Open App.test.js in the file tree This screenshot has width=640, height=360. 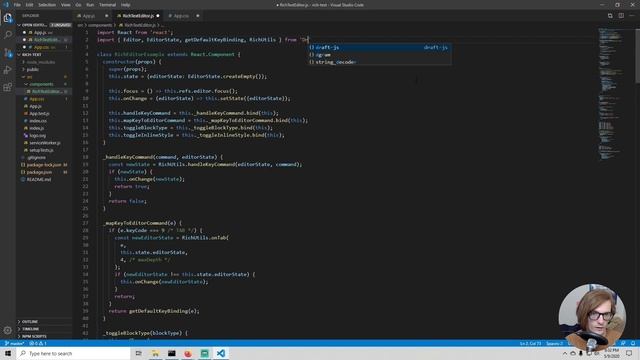coord(44,113)
